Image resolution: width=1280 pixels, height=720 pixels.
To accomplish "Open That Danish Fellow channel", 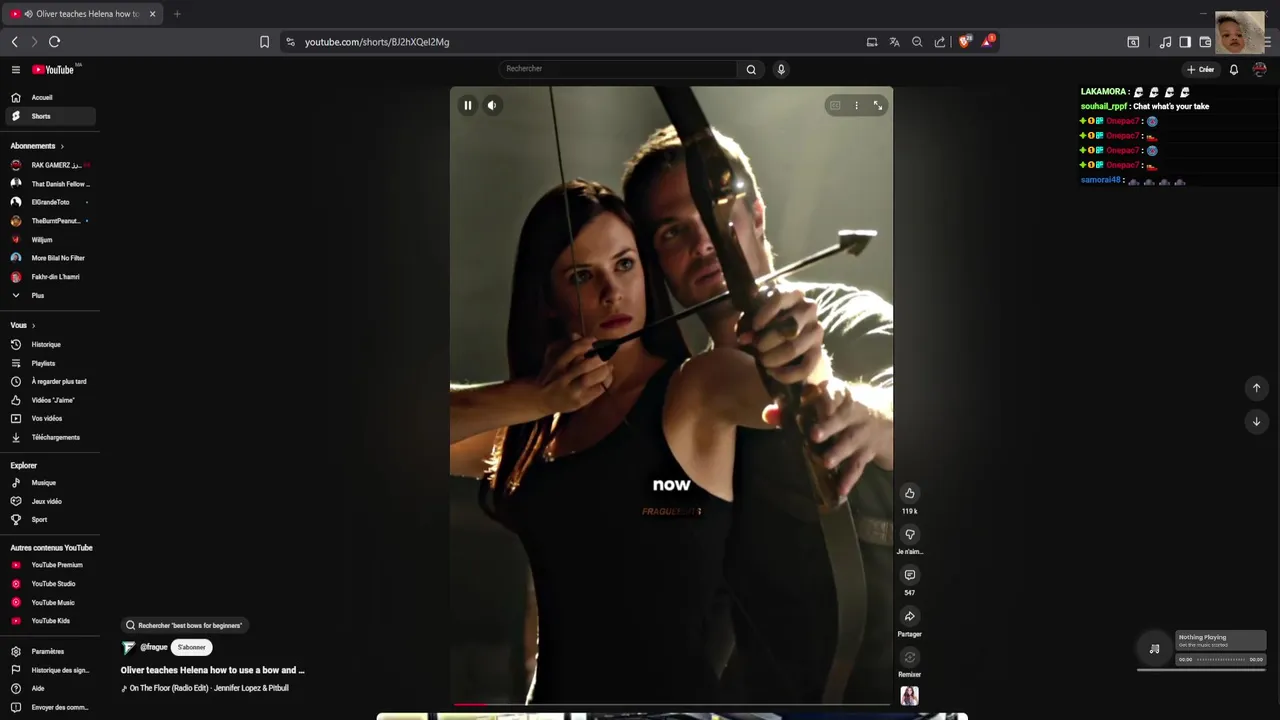I will [50, 184].
